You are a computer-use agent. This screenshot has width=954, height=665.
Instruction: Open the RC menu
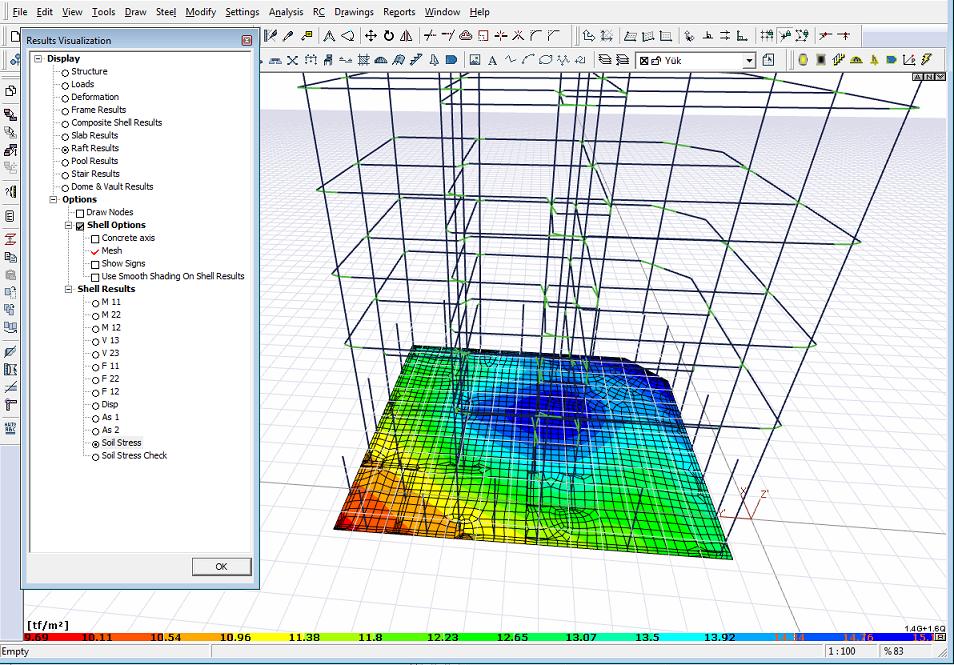click(x=319, y=12)
